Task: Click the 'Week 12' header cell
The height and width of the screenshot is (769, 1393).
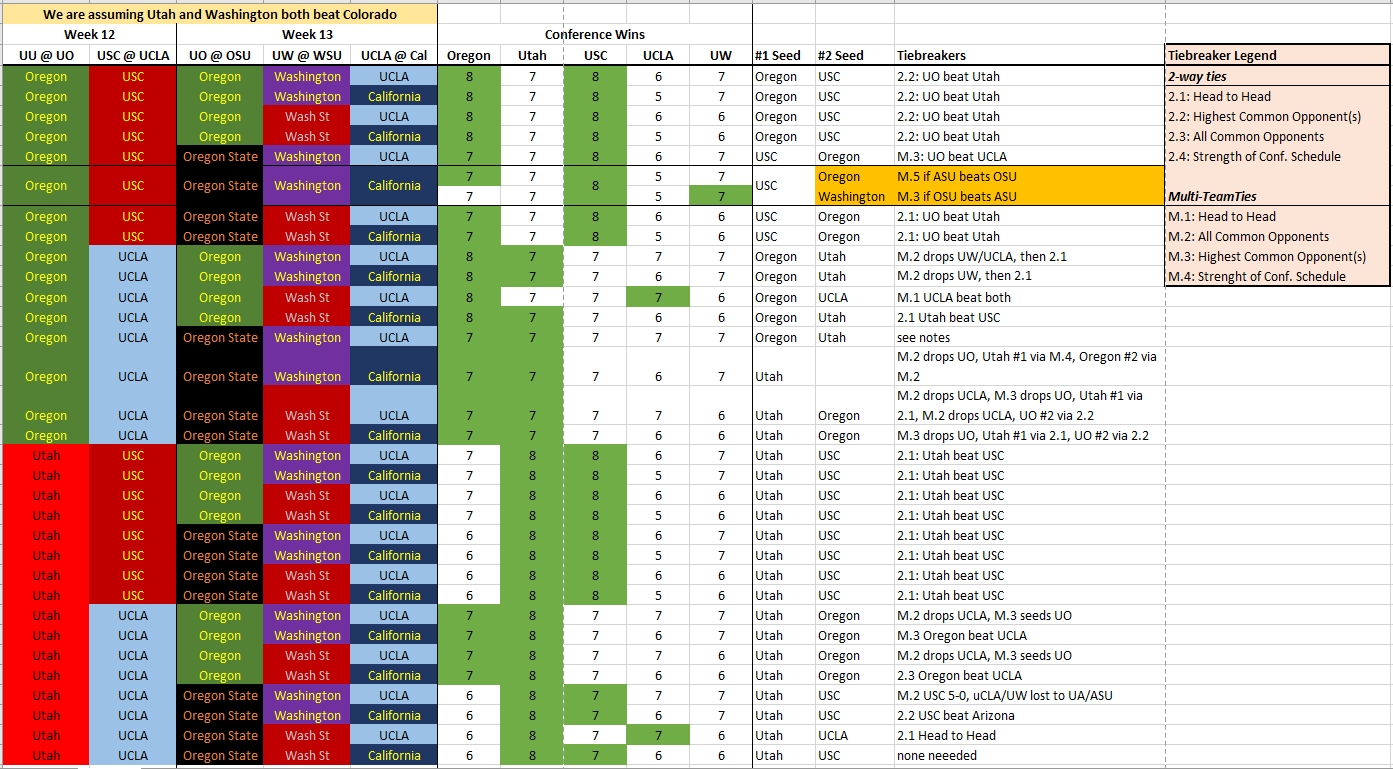Action: (x=90, y=35)
